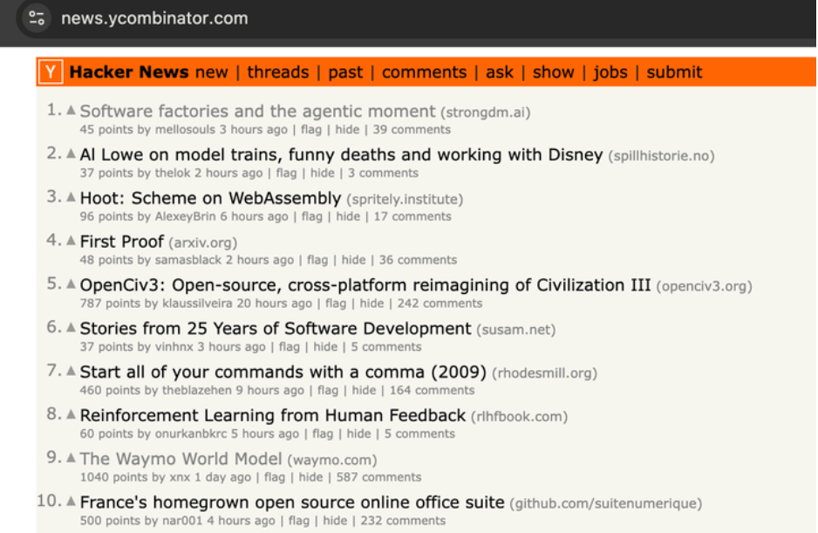The image size is (818, 533).
Task: View 5 comments on the susam.net story
Action: tap(386, 347)
